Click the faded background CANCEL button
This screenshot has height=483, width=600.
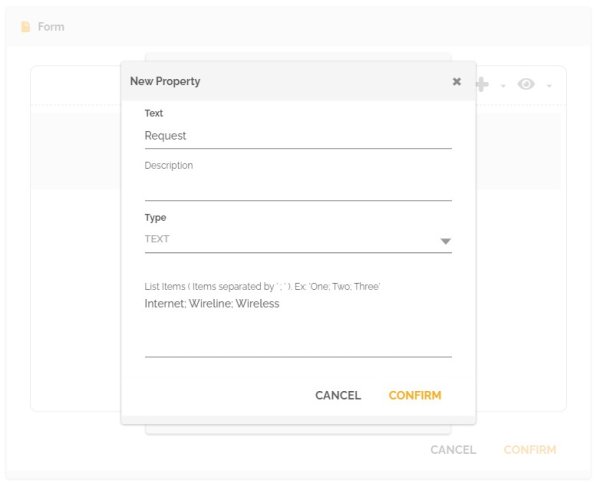click(453, 450)
